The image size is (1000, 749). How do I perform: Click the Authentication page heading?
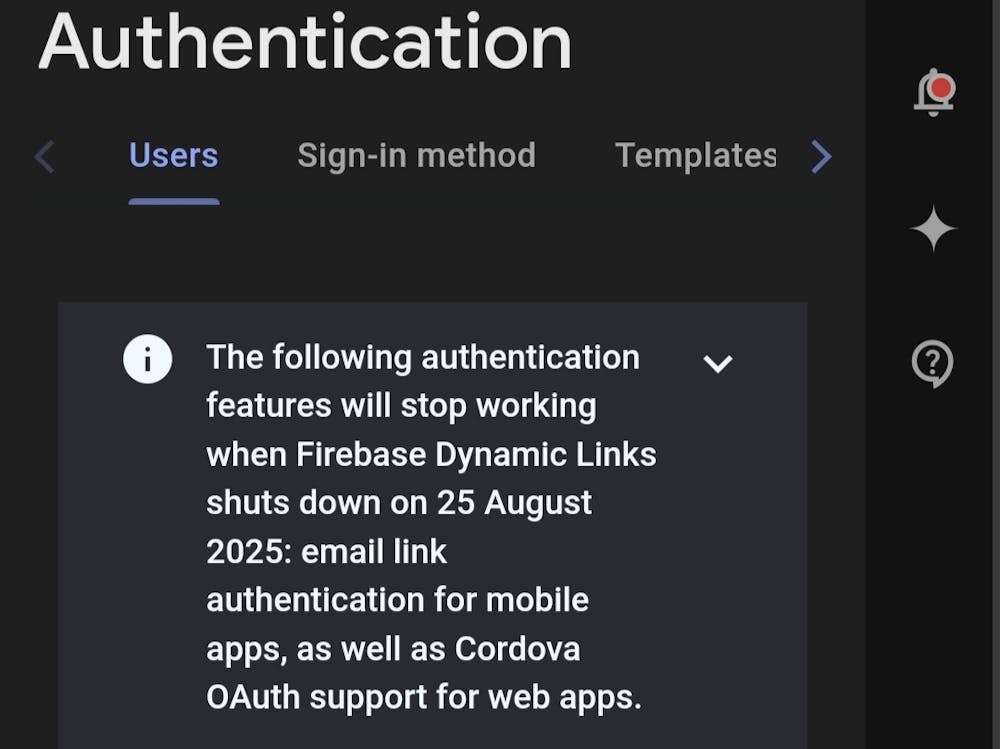(x=303, y=42)
